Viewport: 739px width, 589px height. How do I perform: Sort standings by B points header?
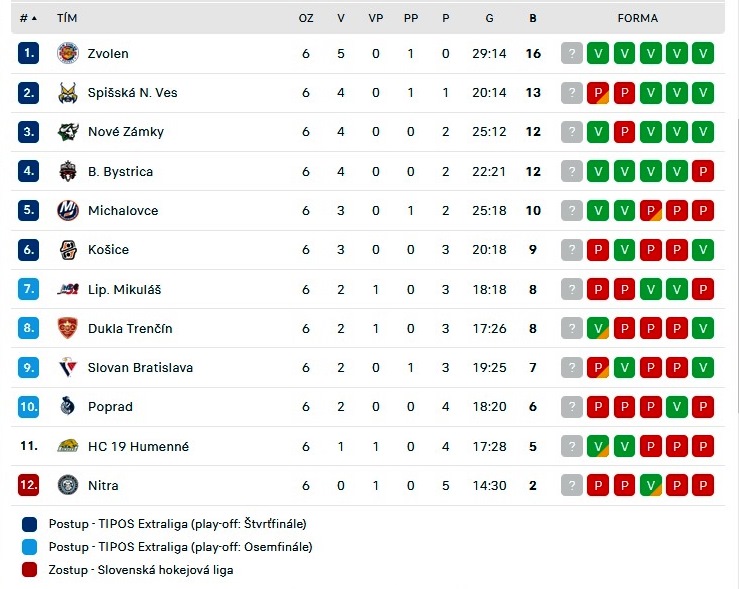click(x=533, y=18)
